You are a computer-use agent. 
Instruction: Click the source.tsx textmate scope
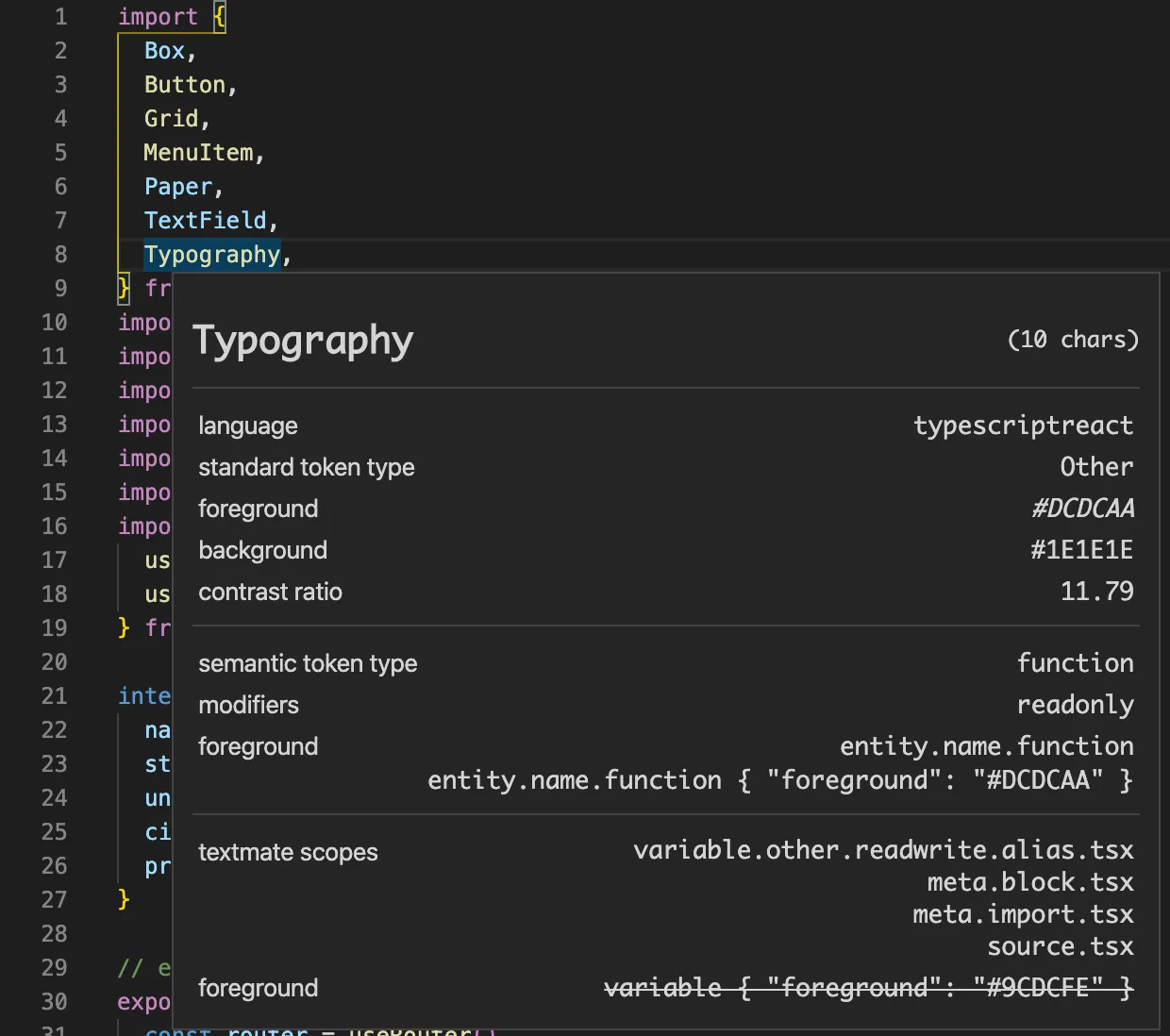1060,946
